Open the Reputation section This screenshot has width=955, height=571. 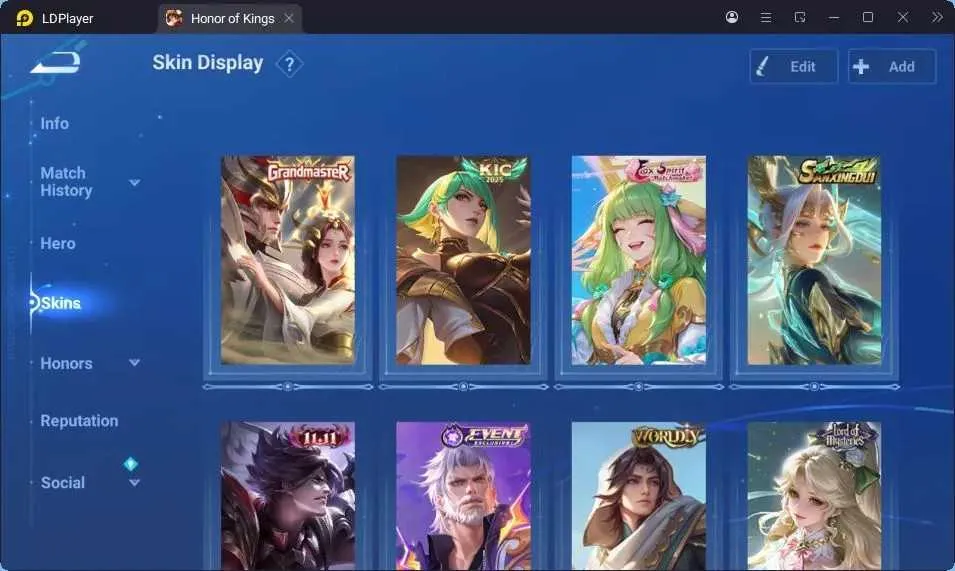[79, 421]
